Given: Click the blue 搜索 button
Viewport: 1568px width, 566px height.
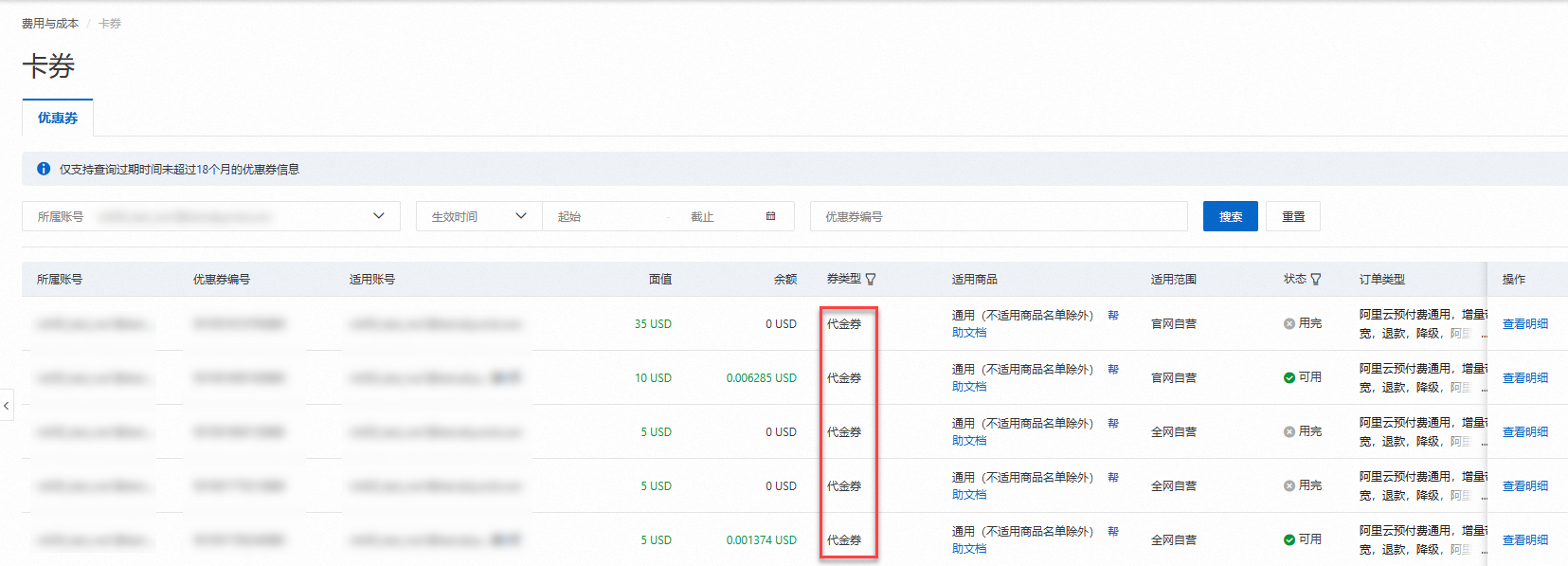Looking at the screenshot, I should (x=1231, y=216).
